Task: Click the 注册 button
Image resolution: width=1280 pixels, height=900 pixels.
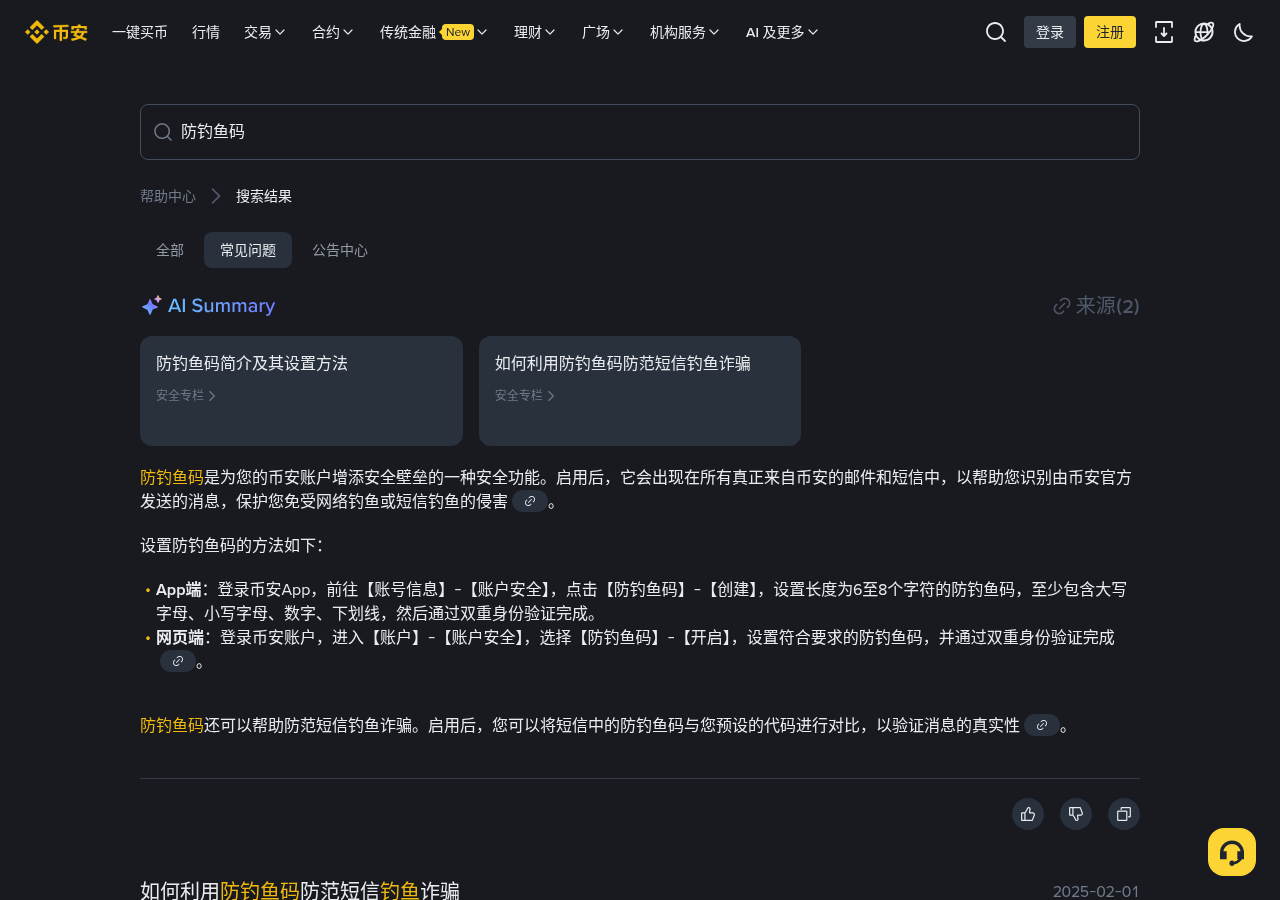Action: 1110,32
